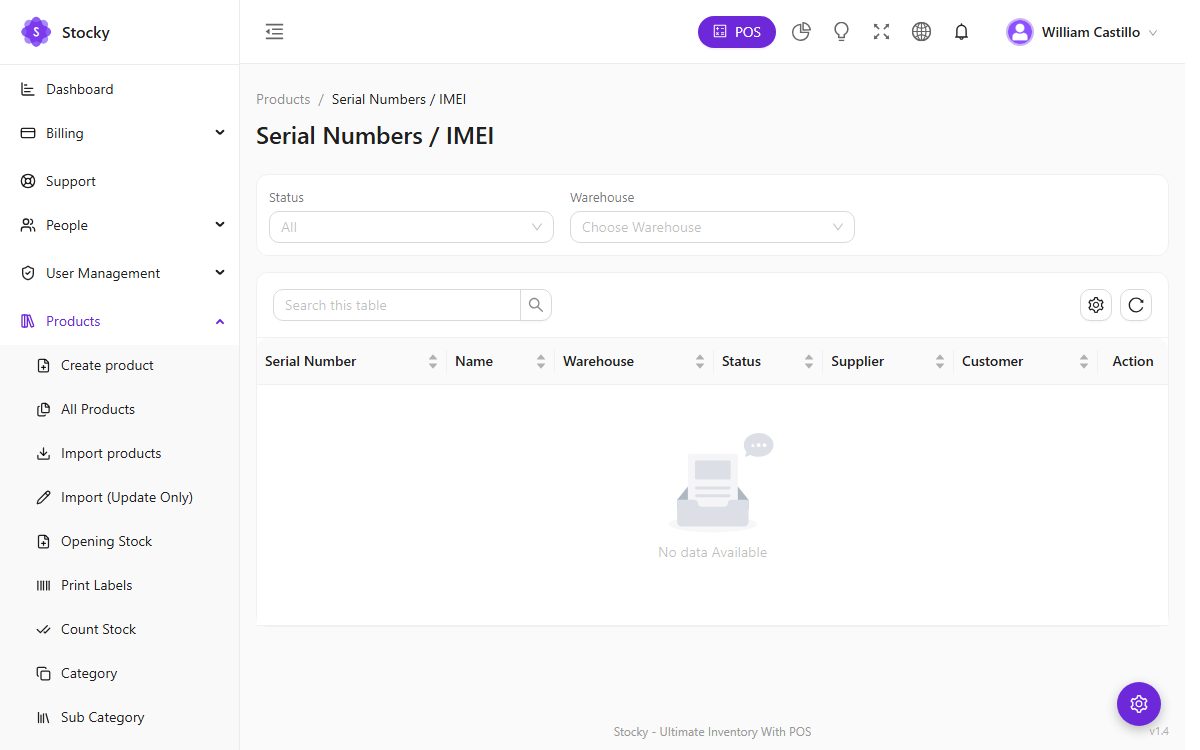
Task: Open the pie chart report icon
Action: [801, 32]
